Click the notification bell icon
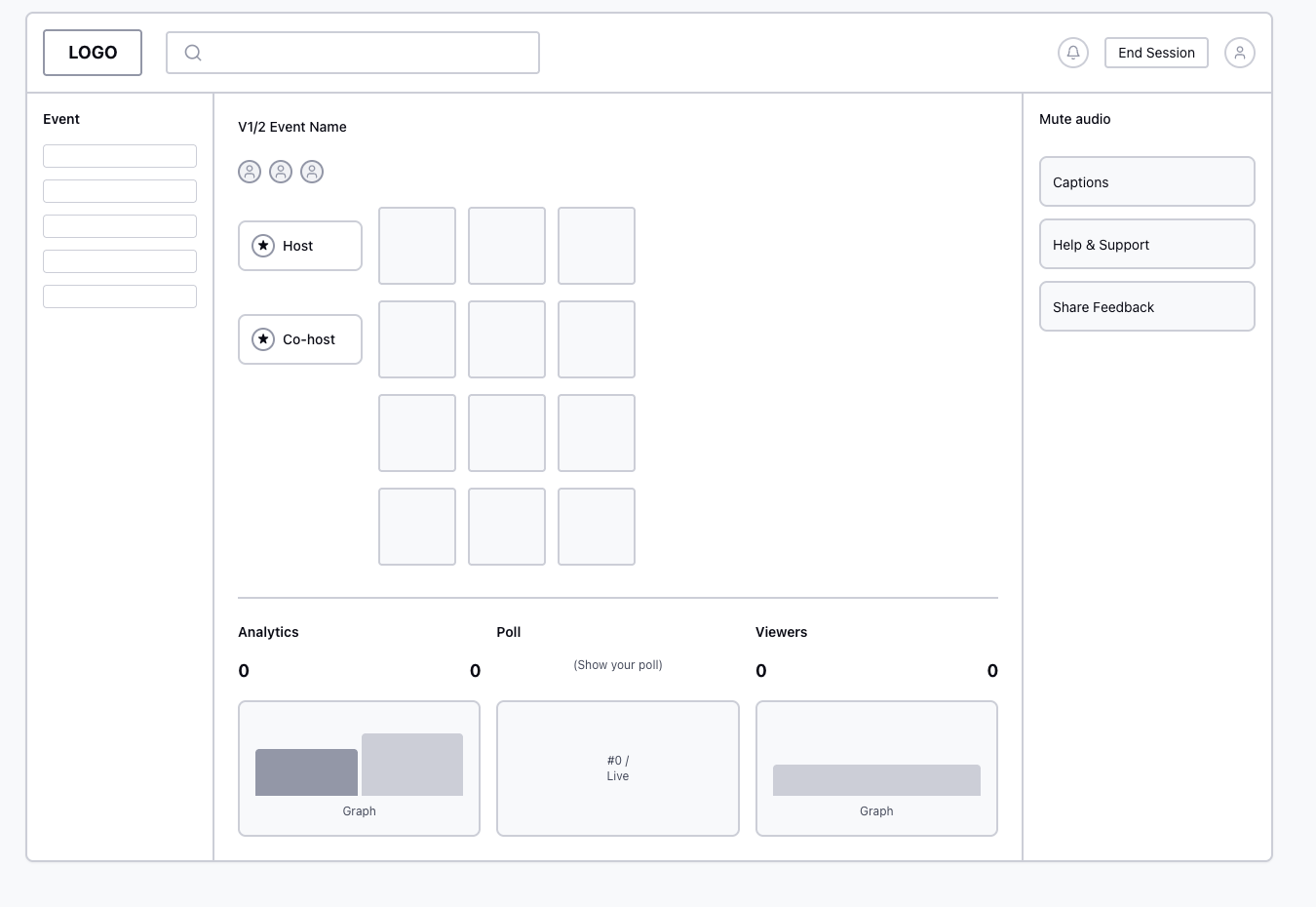 pyautogui.click(x=1072, y=53)
